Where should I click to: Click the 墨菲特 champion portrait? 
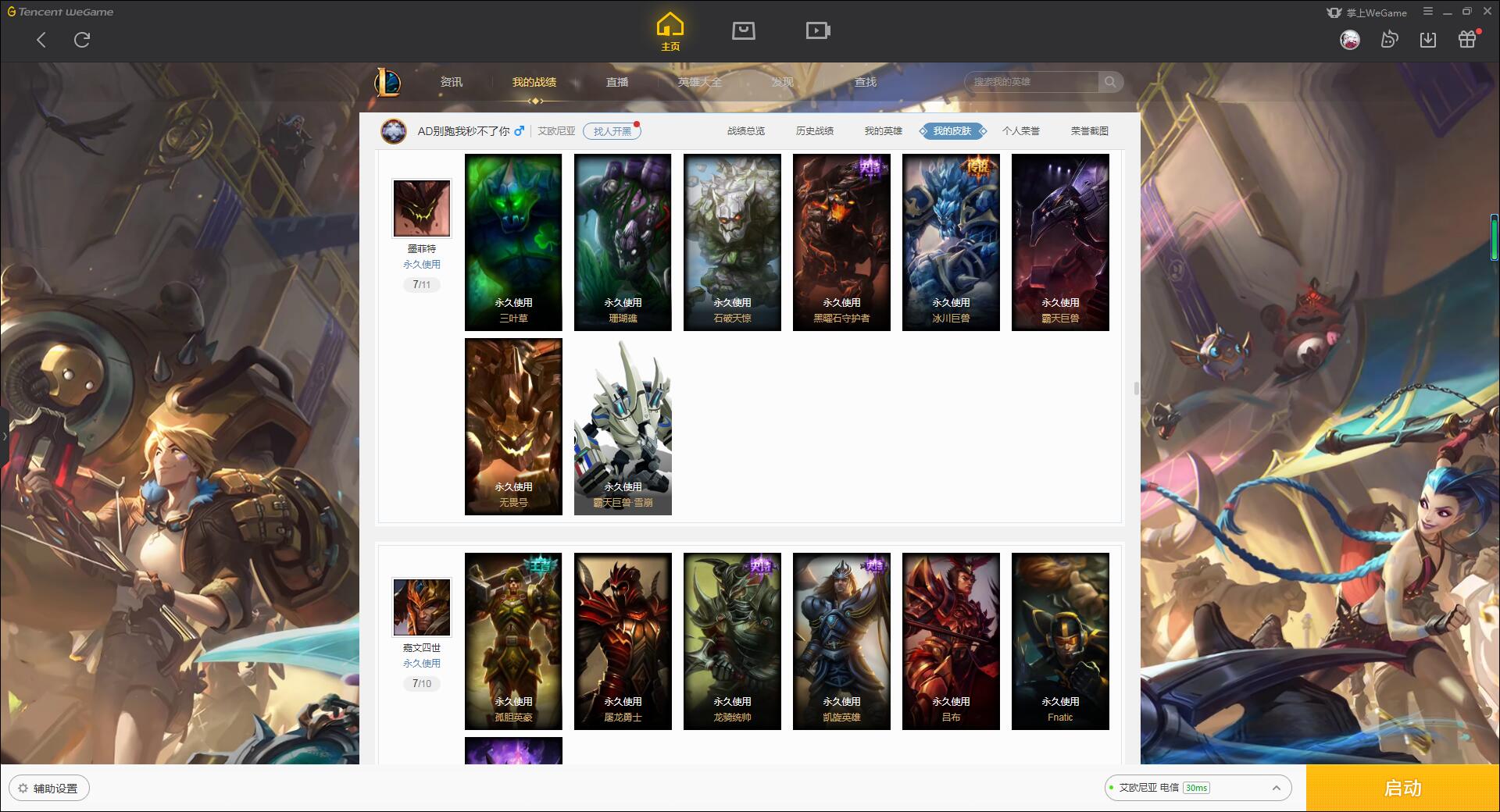422,208
